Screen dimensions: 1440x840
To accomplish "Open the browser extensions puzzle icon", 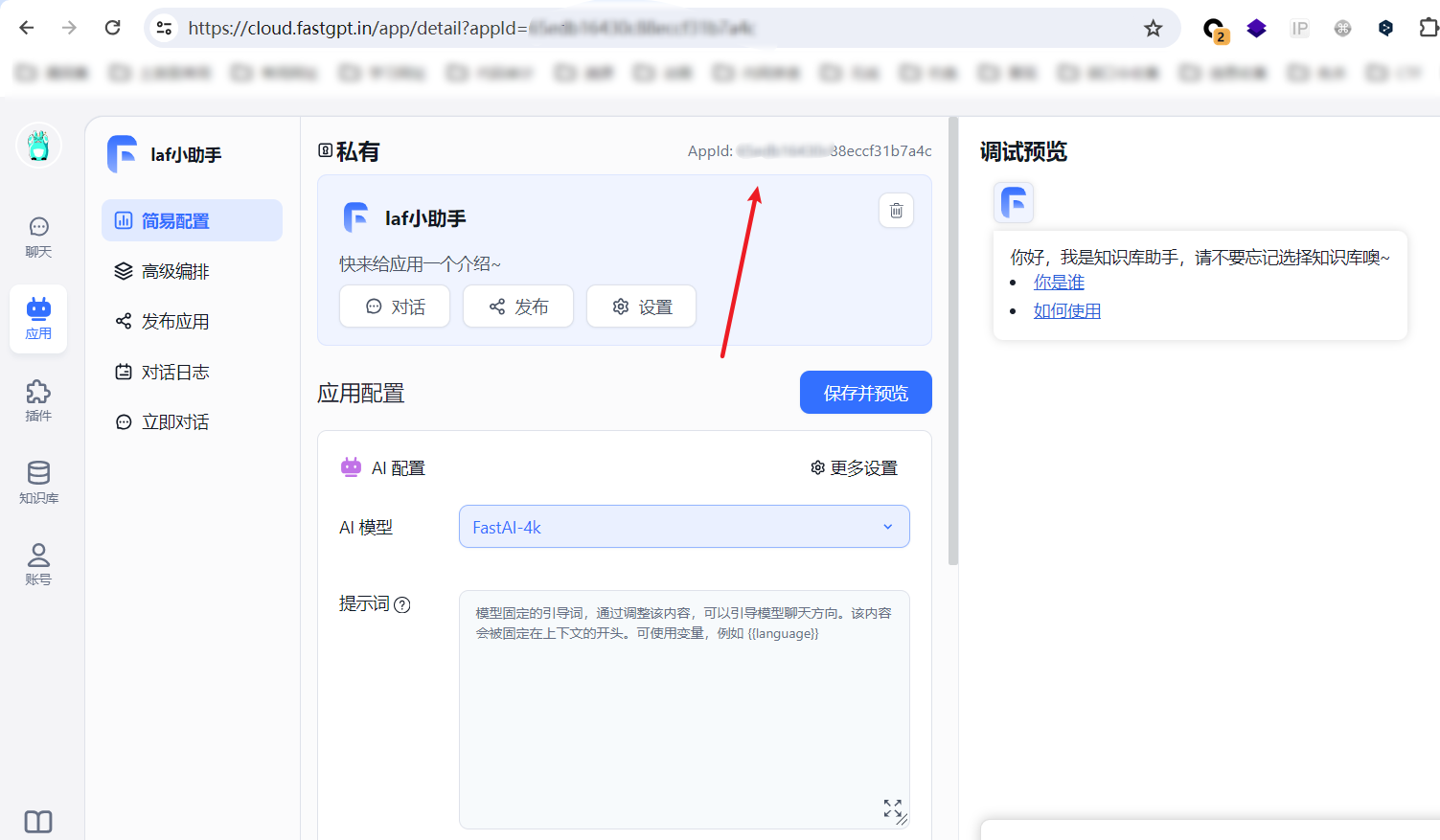I will [x=1428, y=28].
